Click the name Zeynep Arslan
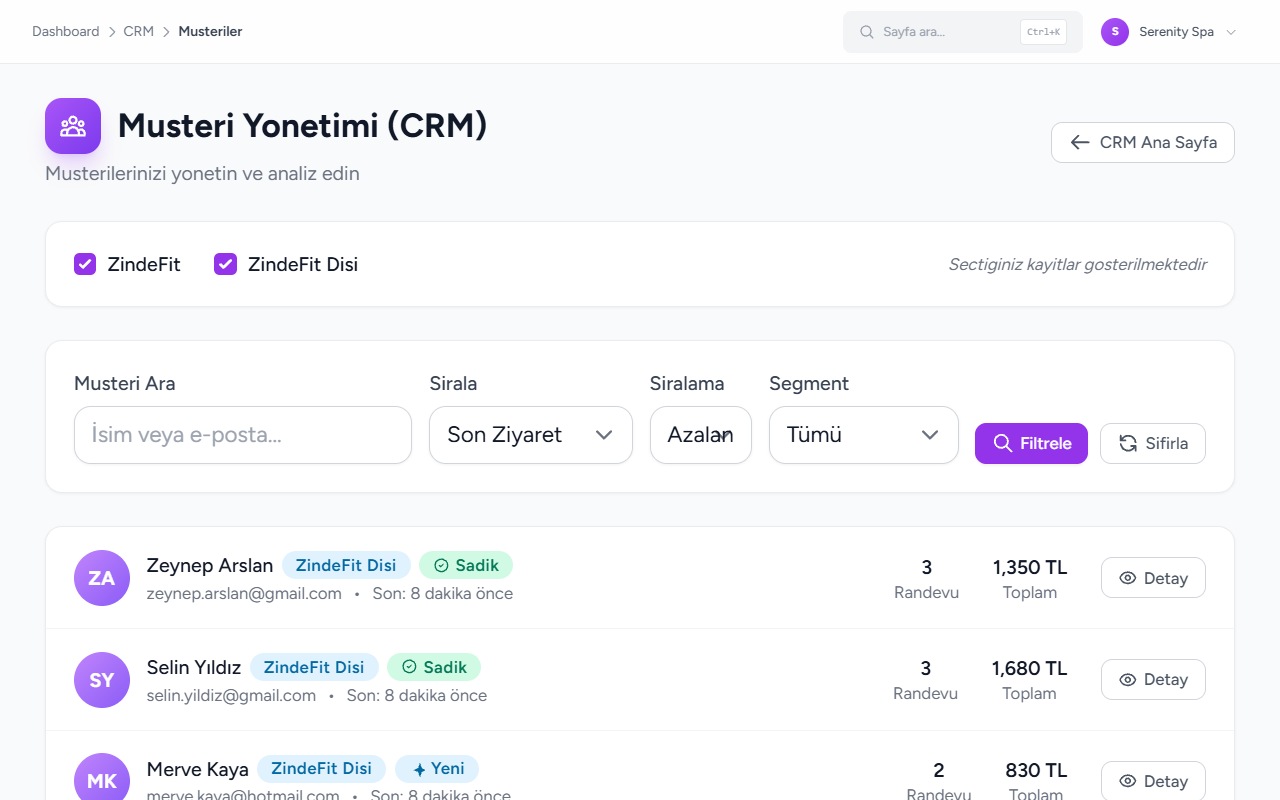Viewport: 1280px width, 800px height. pyautogui.click(x=210, y=566)
